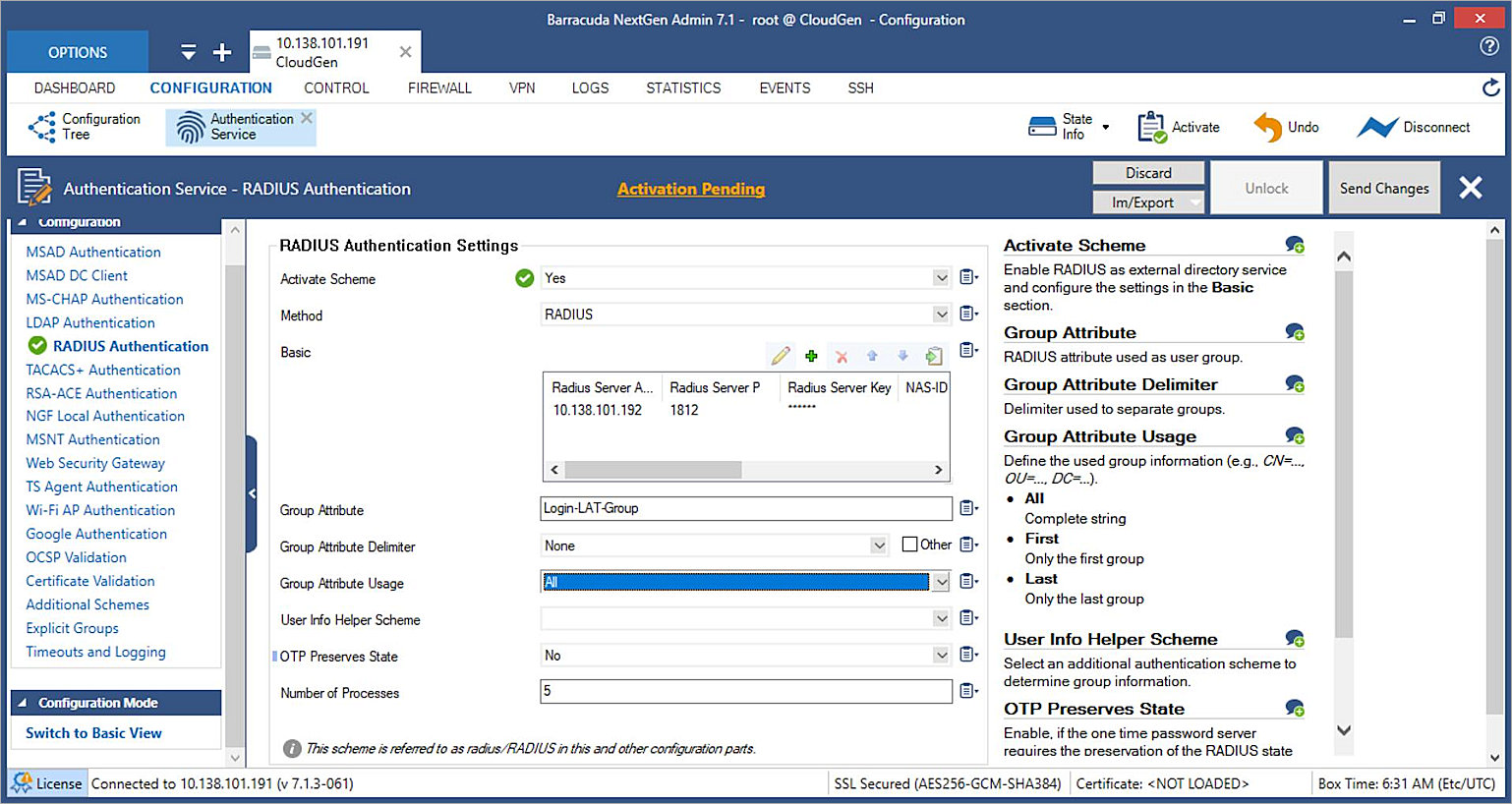Click the Group Attribute input field
This screenshot has height=804, width=1512.
point(745,508)
